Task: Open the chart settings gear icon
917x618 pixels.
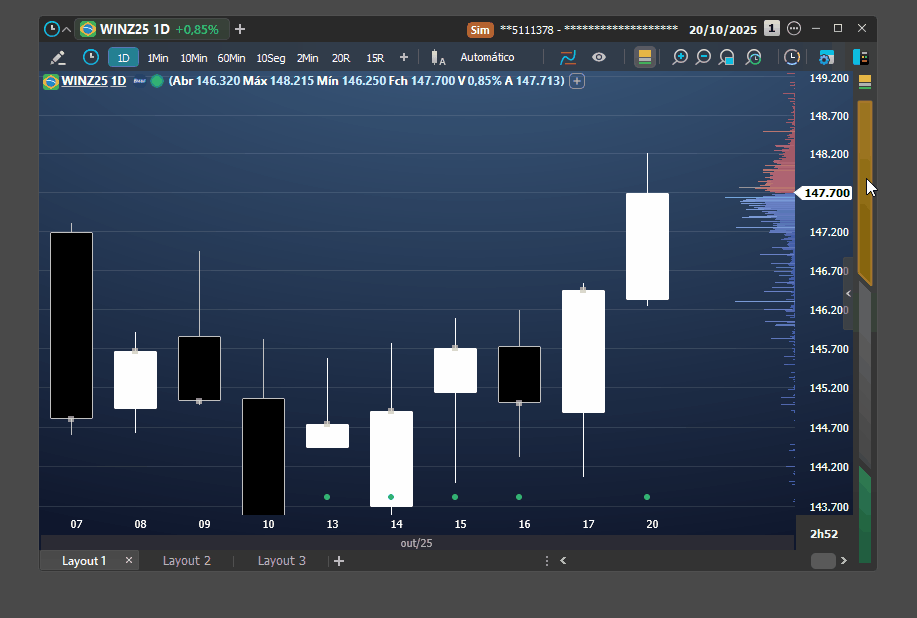Action: [826, 57]
